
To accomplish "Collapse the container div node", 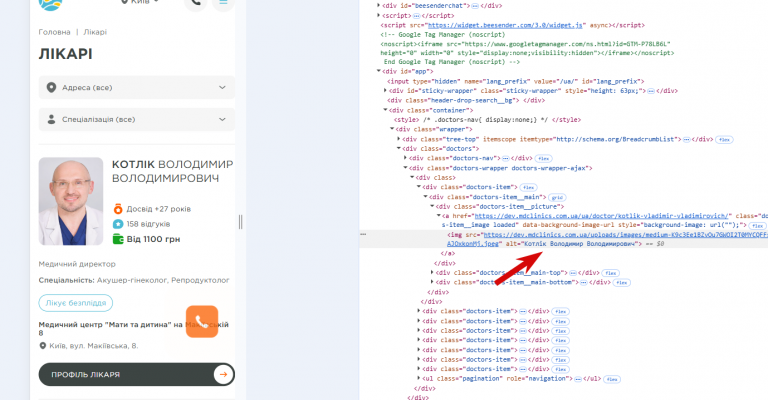I will tap(385, 110).
